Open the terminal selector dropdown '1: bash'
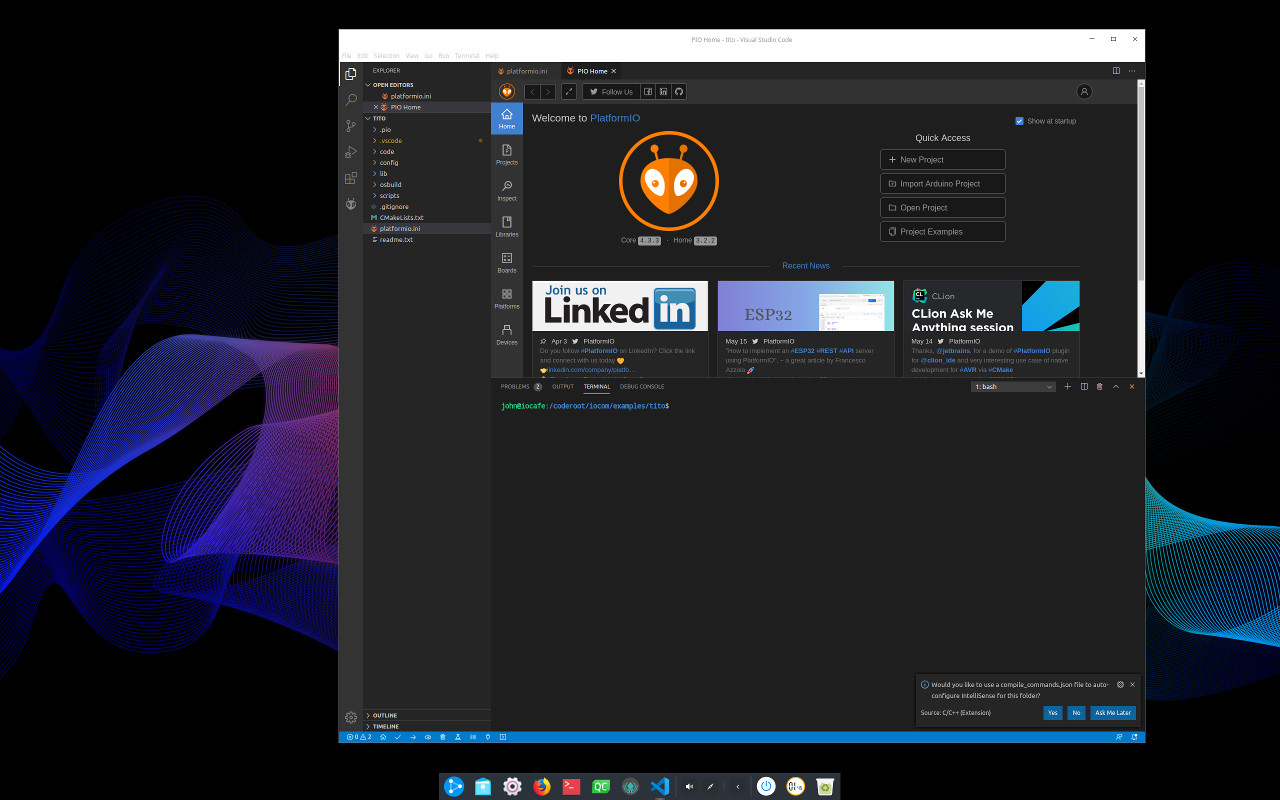 tap(1013, 386)
